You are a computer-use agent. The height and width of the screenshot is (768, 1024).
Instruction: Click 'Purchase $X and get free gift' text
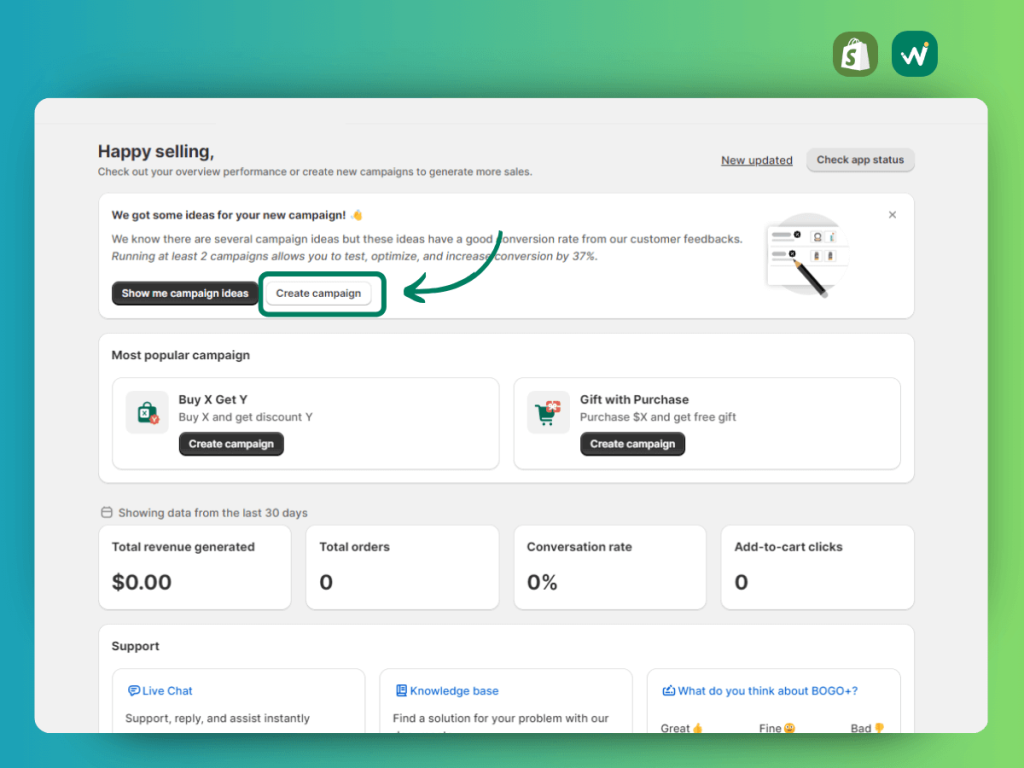tap(658, 417)
